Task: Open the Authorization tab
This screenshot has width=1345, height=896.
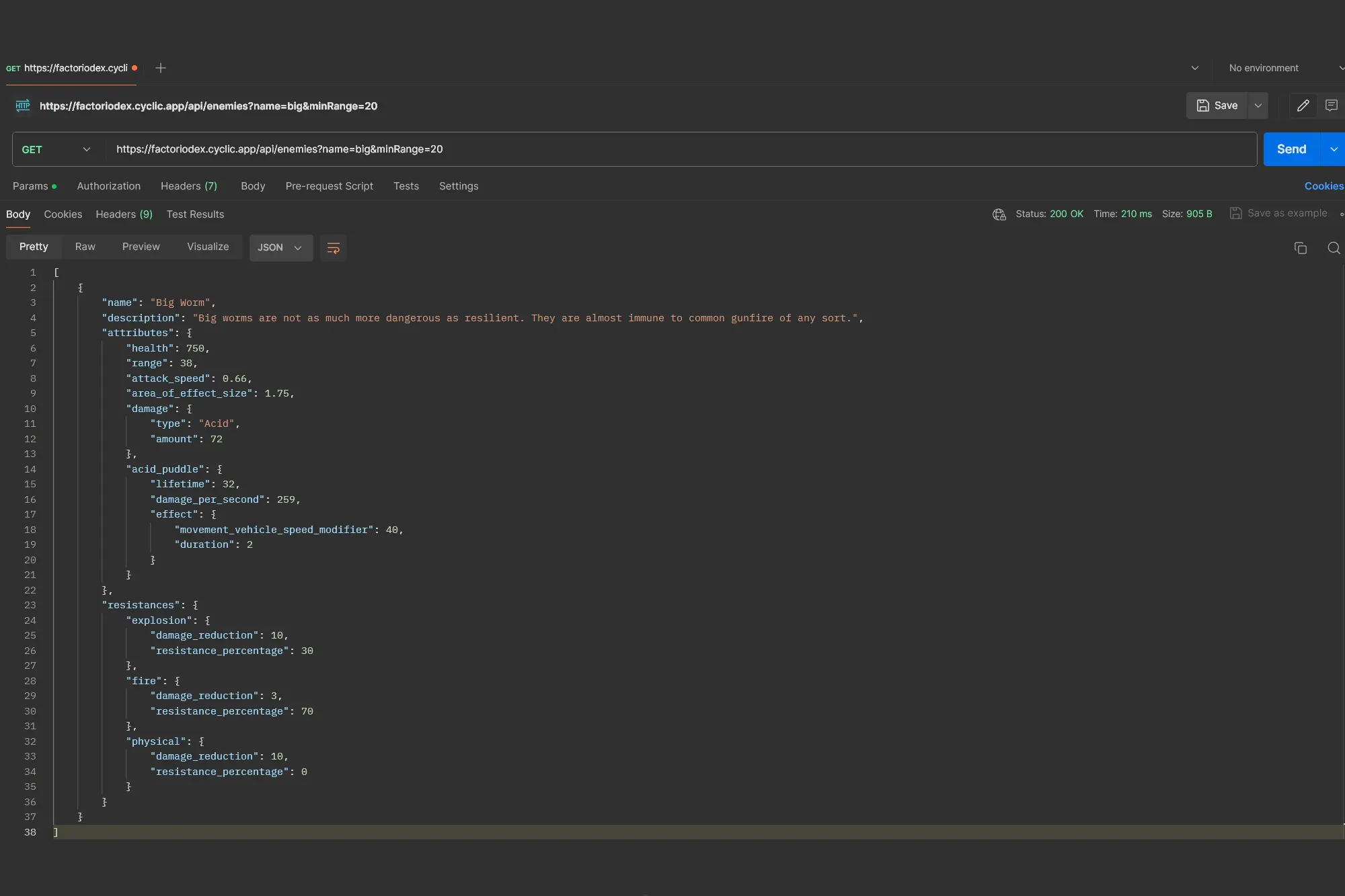Action: (109, 186)
